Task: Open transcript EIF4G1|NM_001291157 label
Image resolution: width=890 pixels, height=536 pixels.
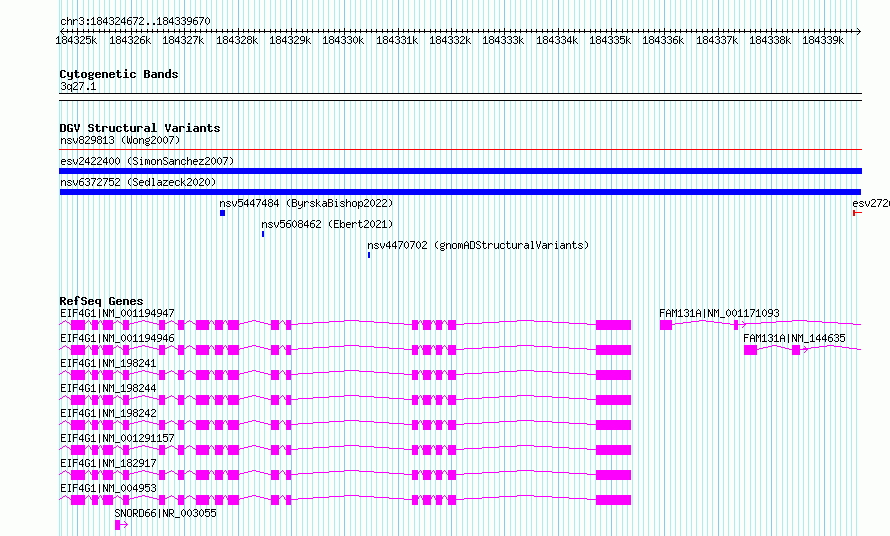Action: tap(117, 438)
